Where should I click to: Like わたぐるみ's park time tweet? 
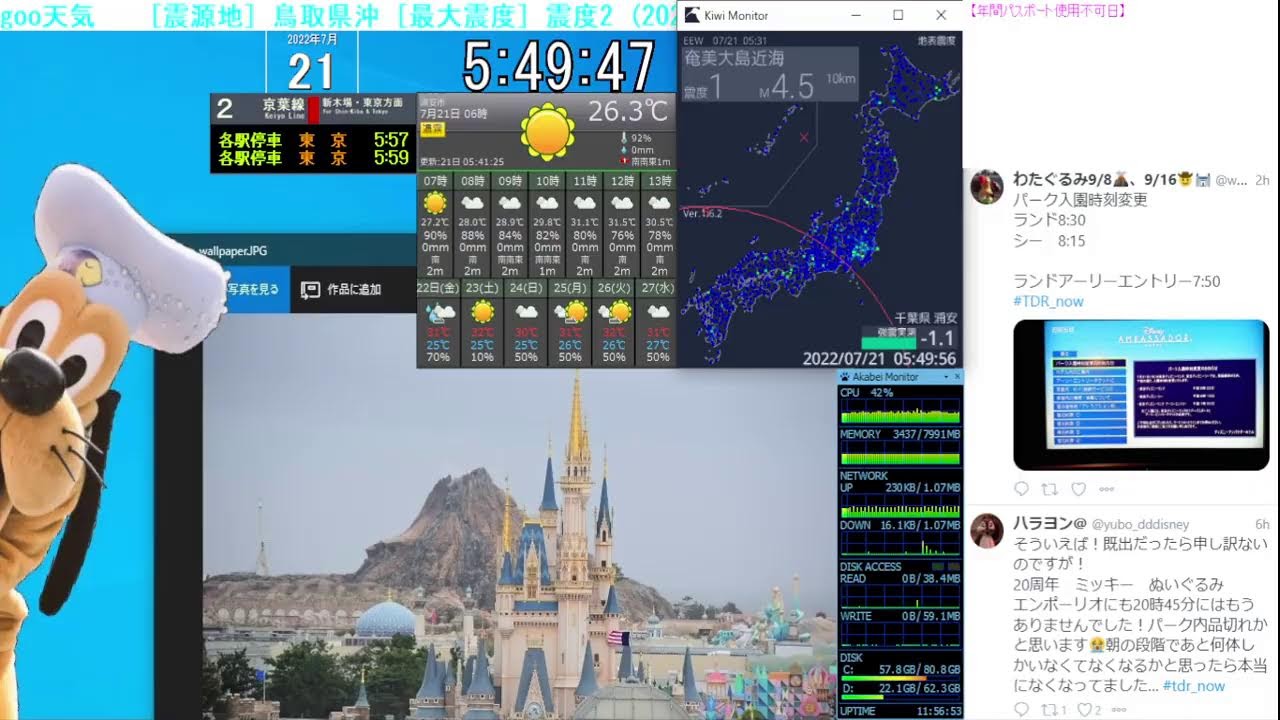(x=1078, y=489)
